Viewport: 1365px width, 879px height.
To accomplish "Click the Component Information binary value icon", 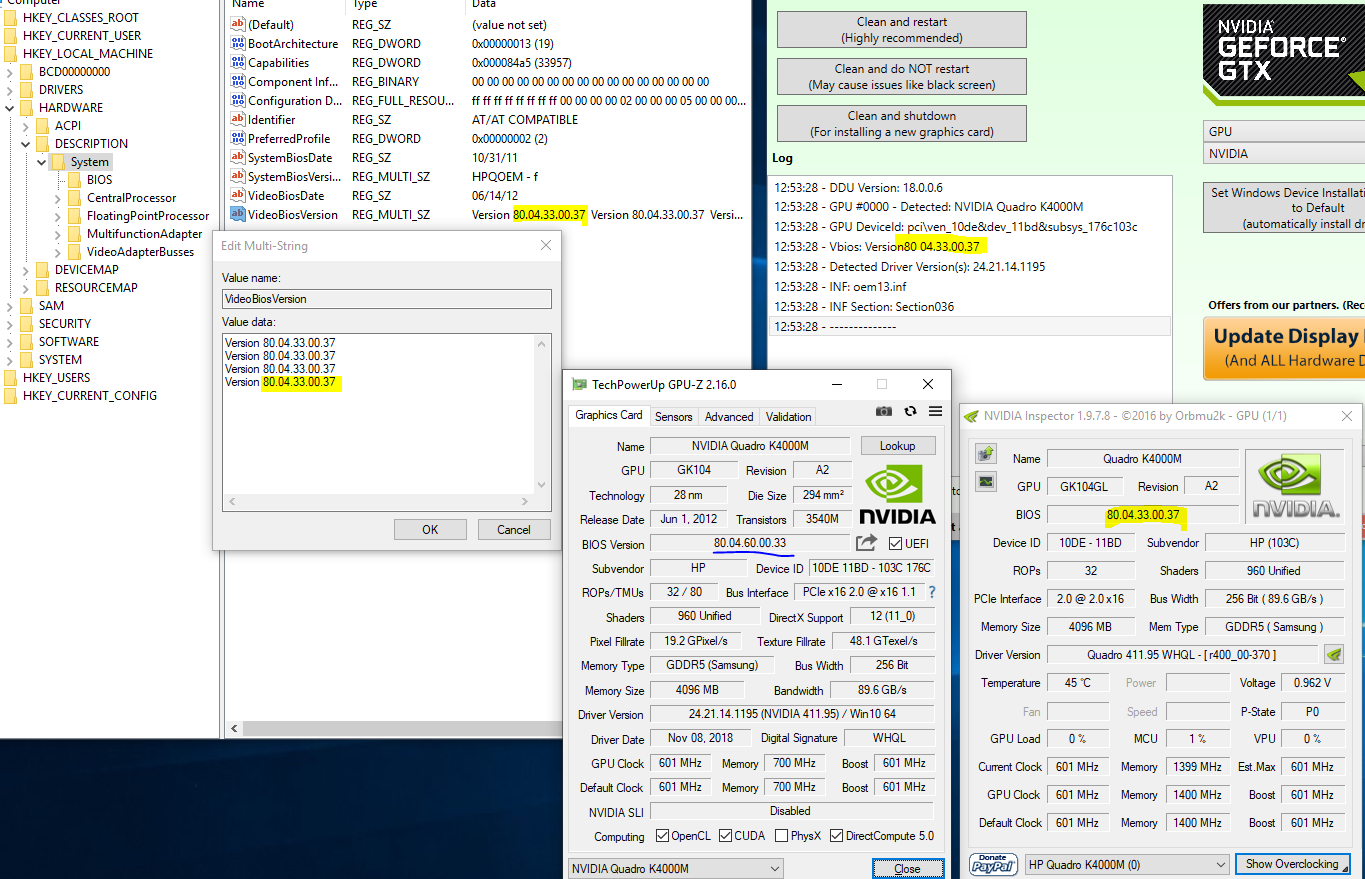I will 238,81.
